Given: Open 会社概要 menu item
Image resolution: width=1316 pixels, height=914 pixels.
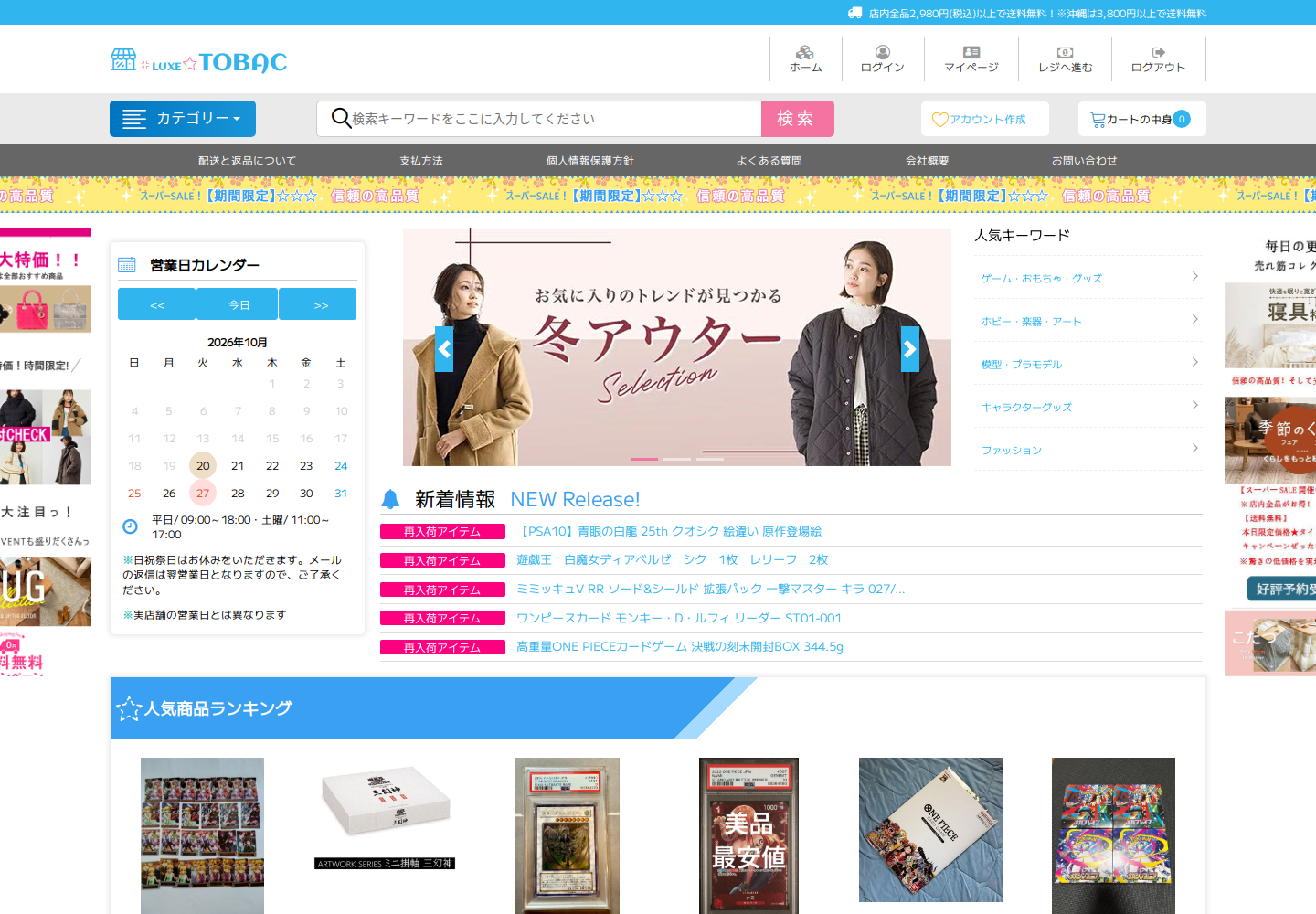Looking at the screenshot, I should (x=928, y=161).
